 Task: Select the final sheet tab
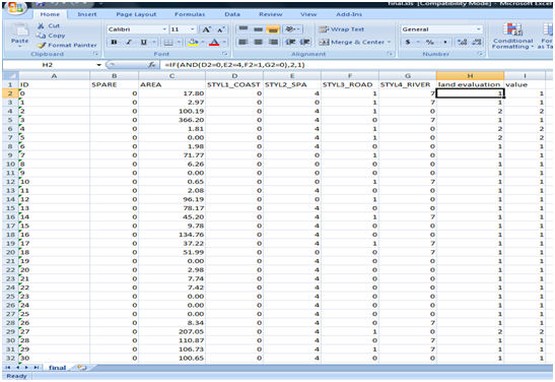coord(57,367)
